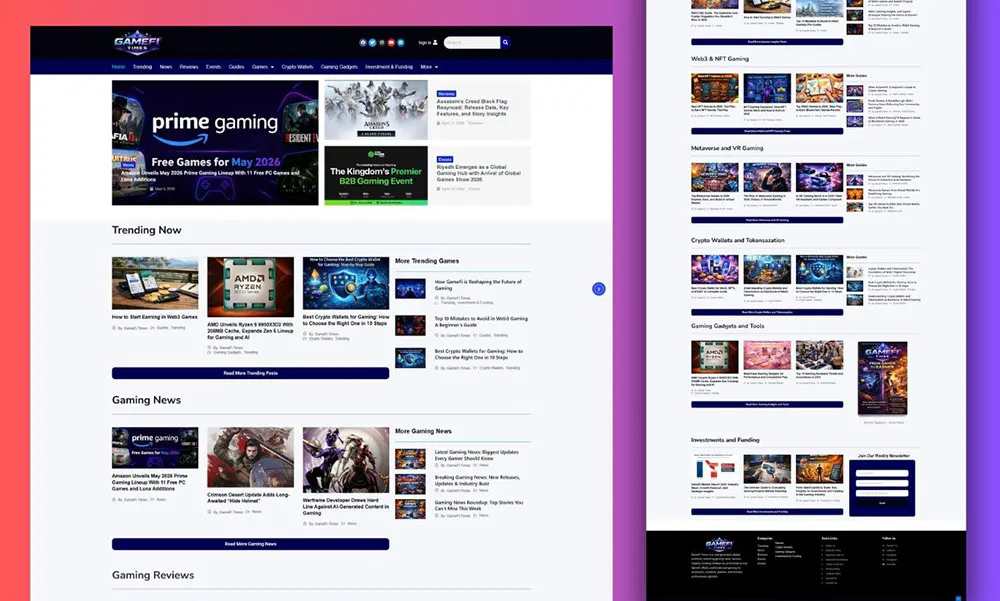Open the YouTube social icon in the header
The width and height of the screenshot is (1000, 601).
(392, 43)
